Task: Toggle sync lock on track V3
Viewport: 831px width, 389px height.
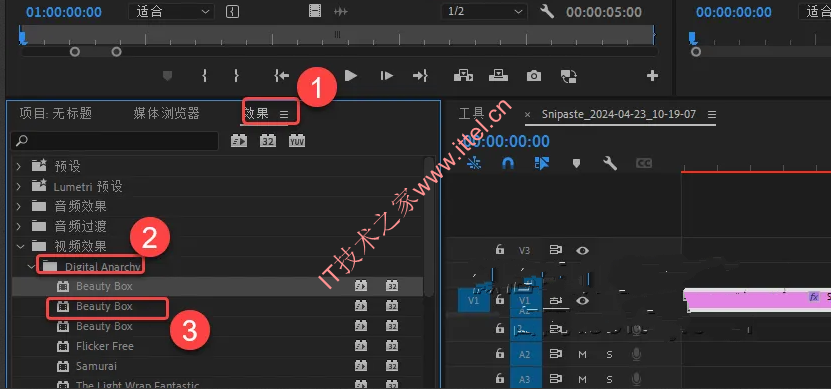Action: pos(555,250)
